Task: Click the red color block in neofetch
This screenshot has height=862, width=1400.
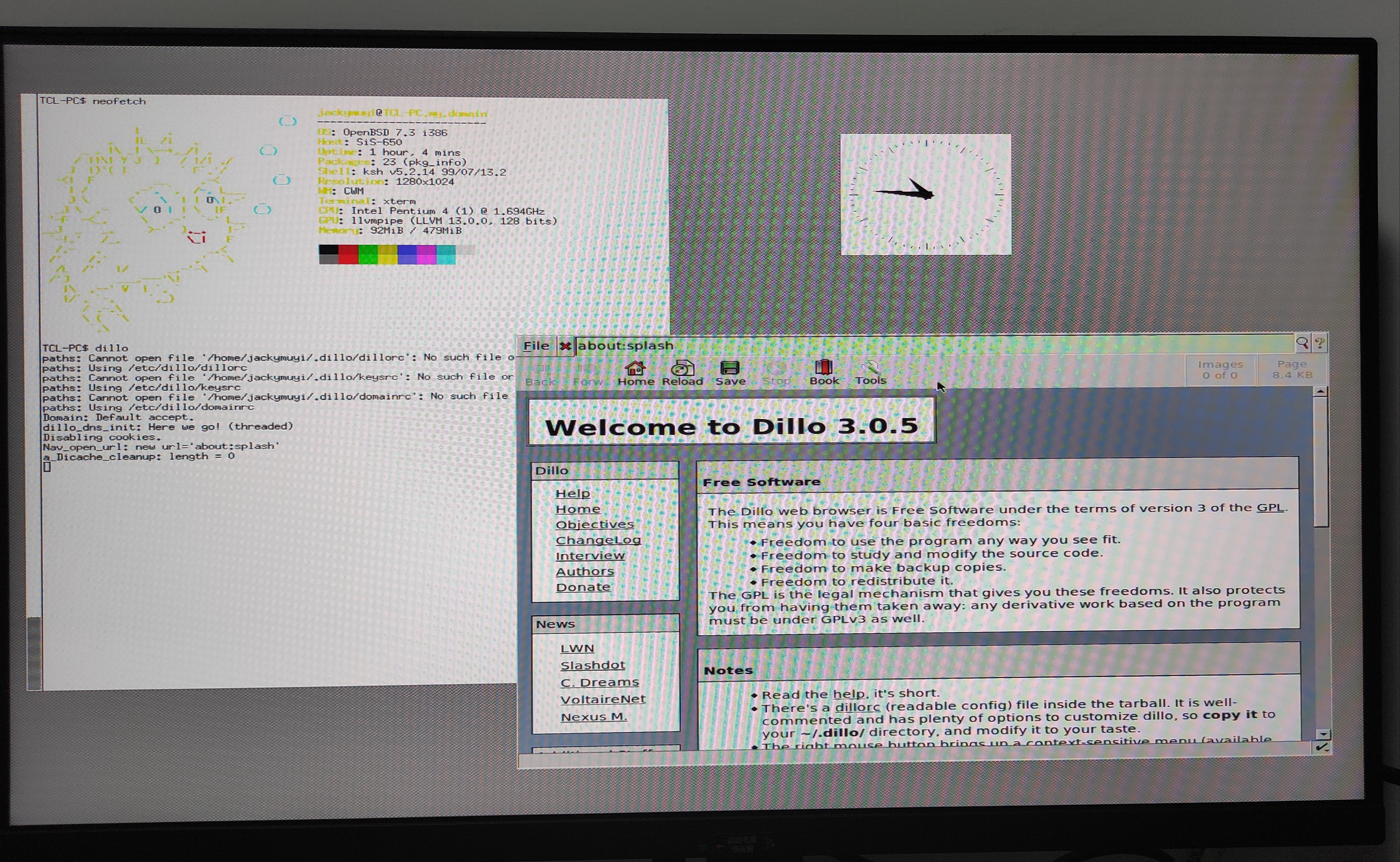Action: (348, 254)
